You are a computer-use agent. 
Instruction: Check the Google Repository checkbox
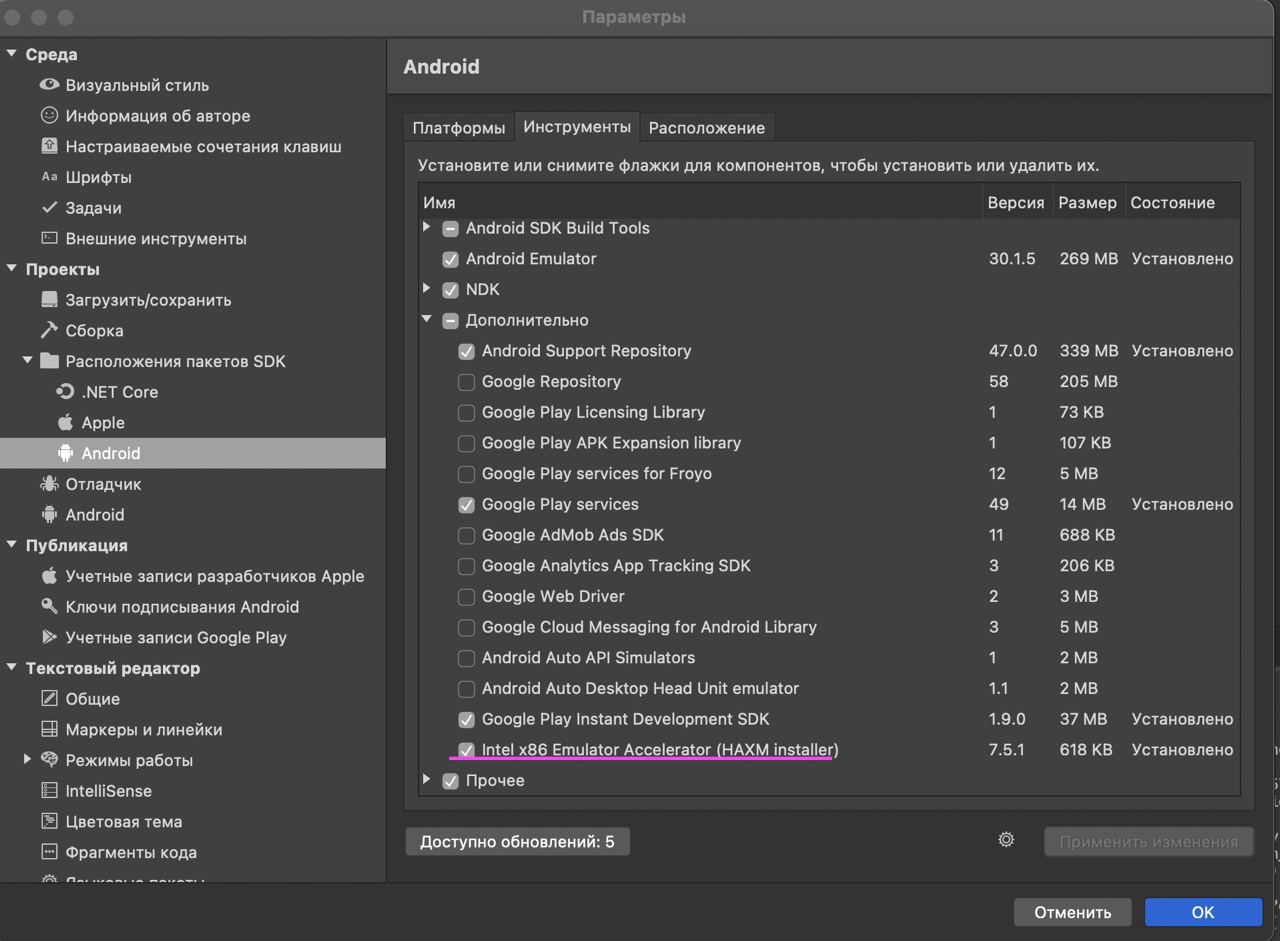[466, 382]
